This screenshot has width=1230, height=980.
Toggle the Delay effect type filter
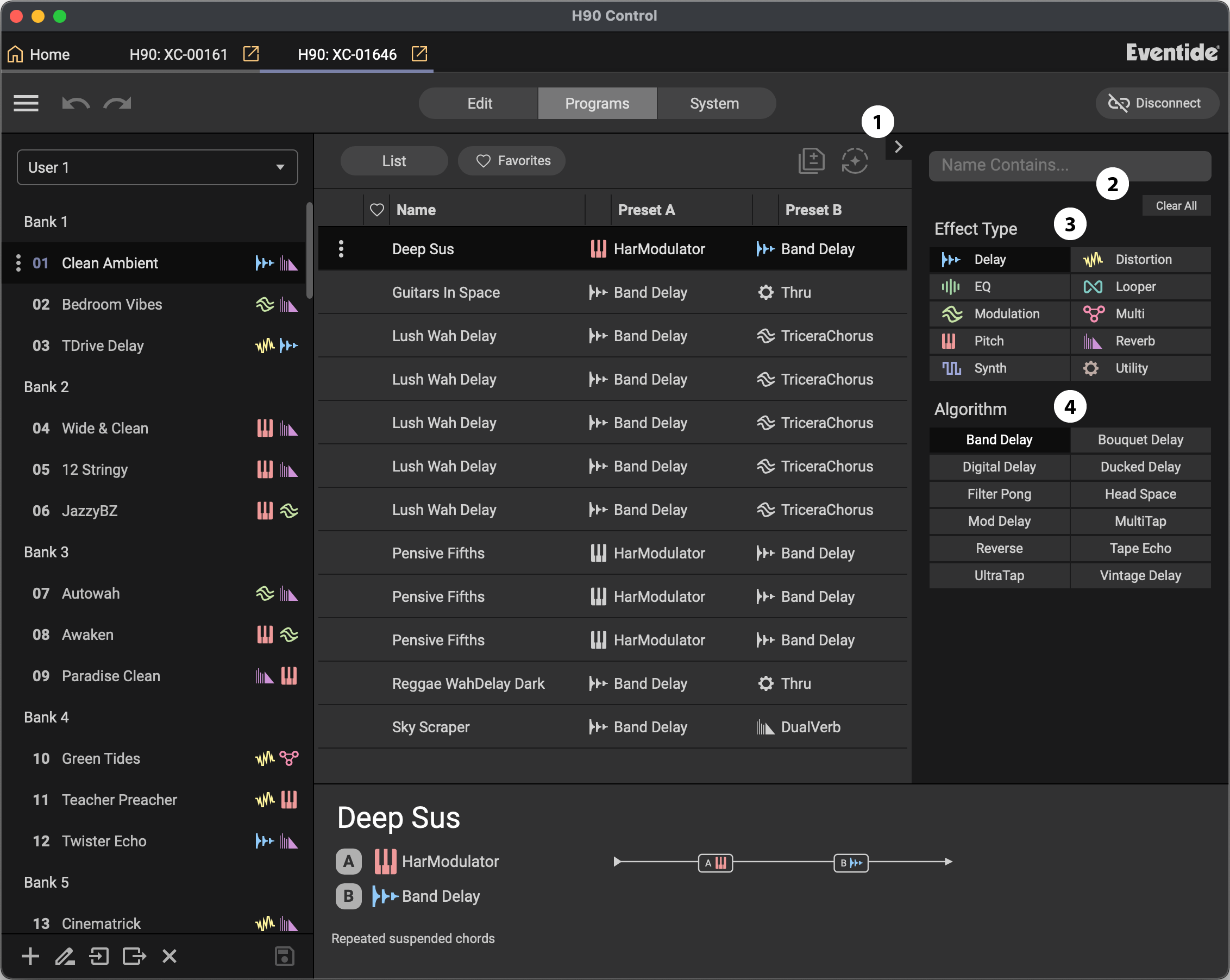999,260
